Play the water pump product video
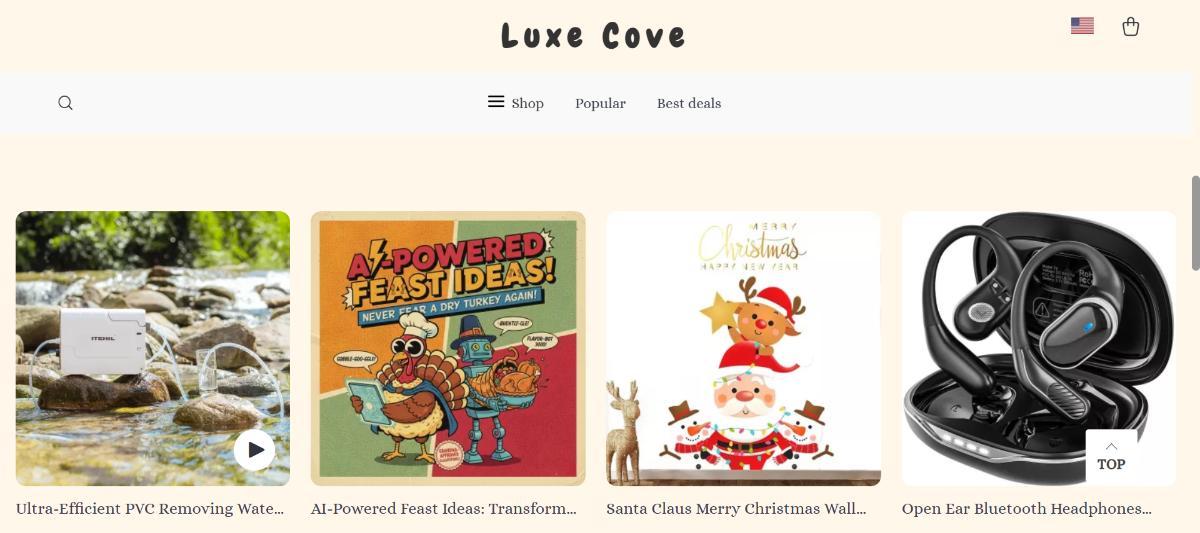The width and height of the screenshot is (1200, 533). click(255, 450)
